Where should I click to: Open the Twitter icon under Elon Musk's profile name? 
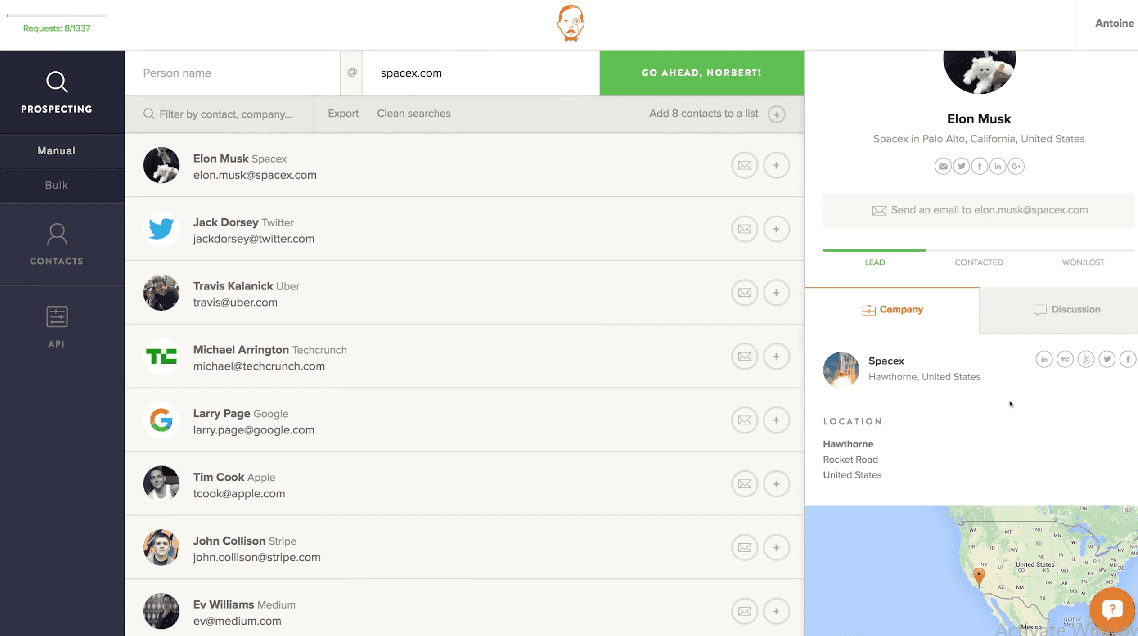pyautogui.click(x=962, y=166)
